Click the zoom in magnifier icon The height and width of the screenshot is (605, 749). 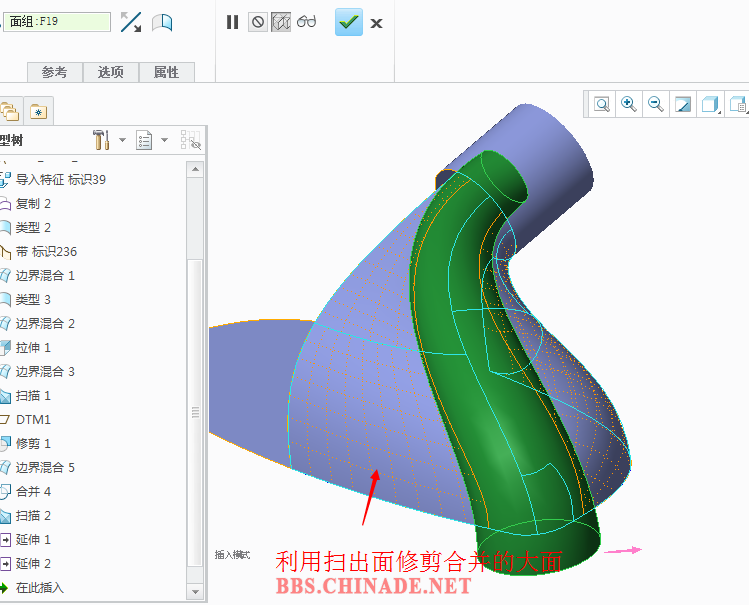(x=629, y=104)
